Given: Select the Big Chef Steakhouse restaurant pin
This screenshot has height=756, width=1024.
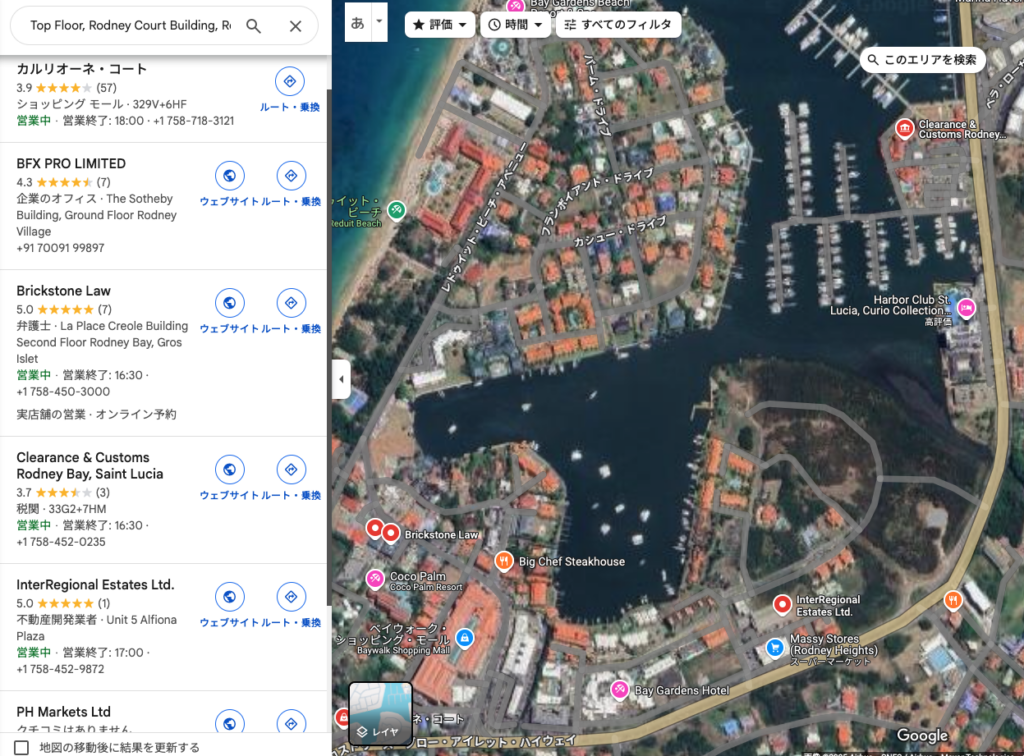Looking at the screenshot, I should pyautogui.click(x=503, y=561).
